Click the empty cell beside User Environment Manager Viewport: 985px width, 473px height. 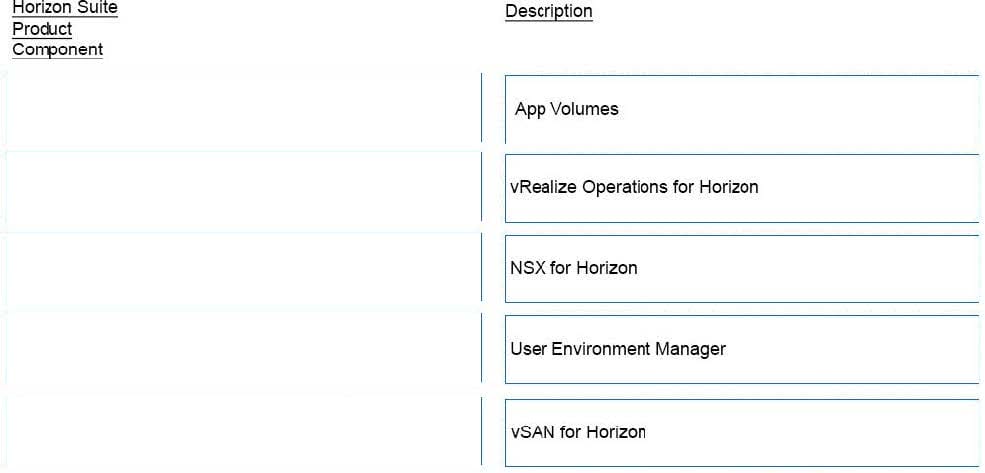[x=242, y=349]
